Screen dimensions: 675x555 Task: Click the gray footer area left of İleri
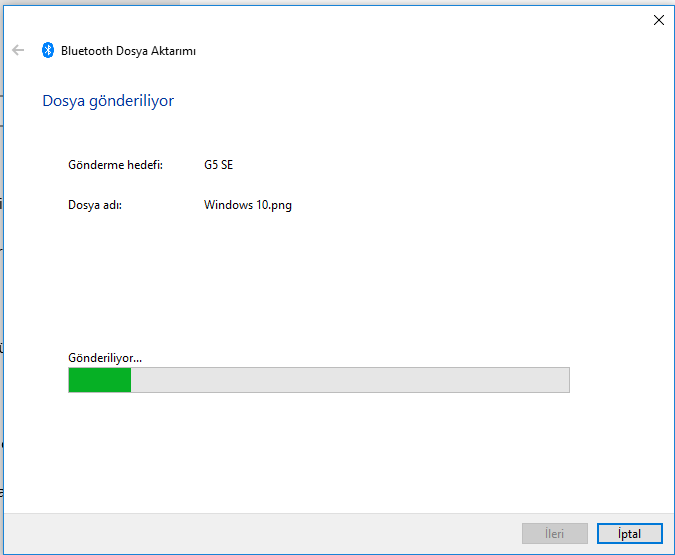tap(260, 534)
